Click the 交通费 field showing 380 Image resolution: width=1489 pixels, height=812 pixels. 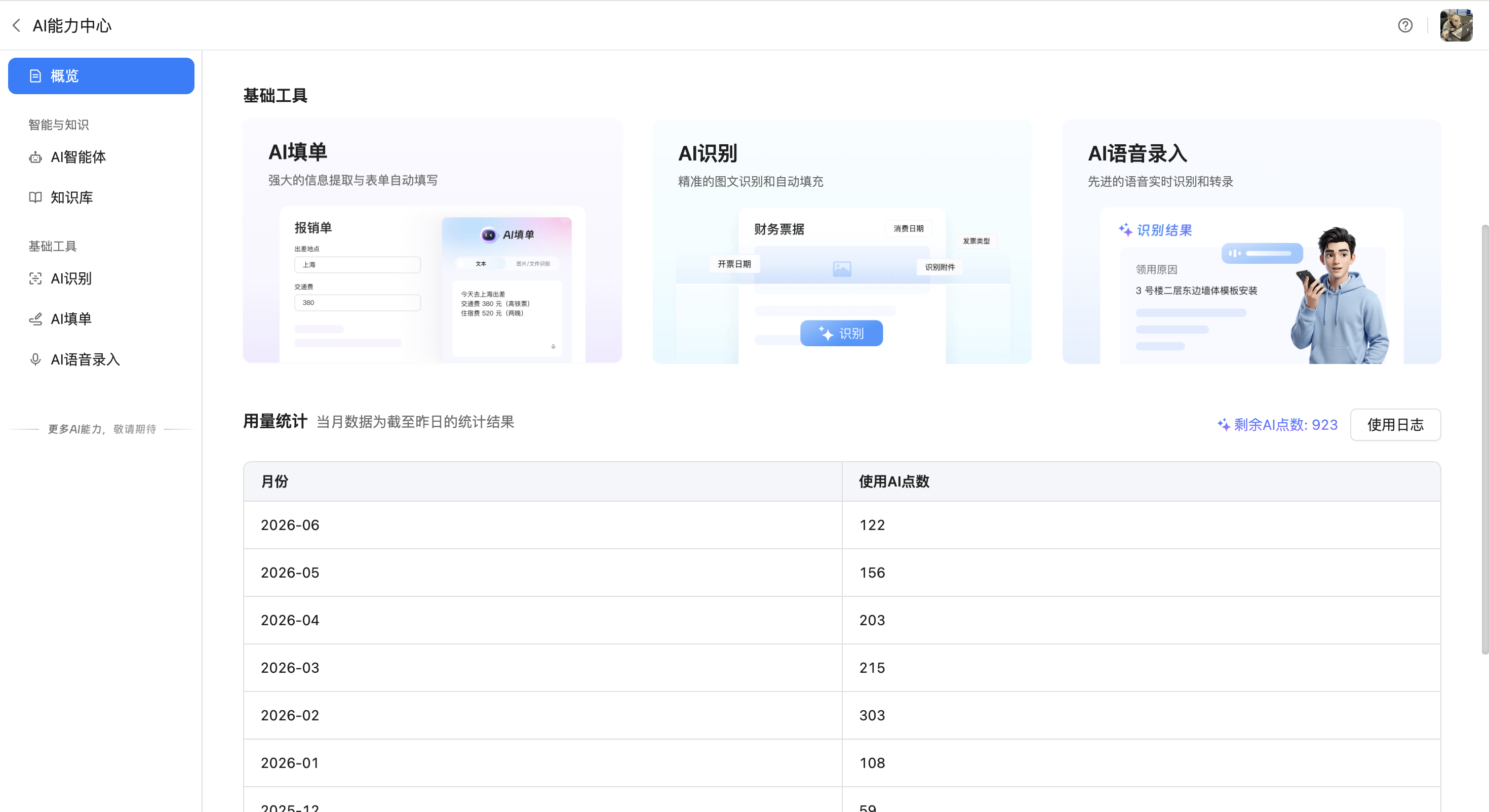(357, 303)
